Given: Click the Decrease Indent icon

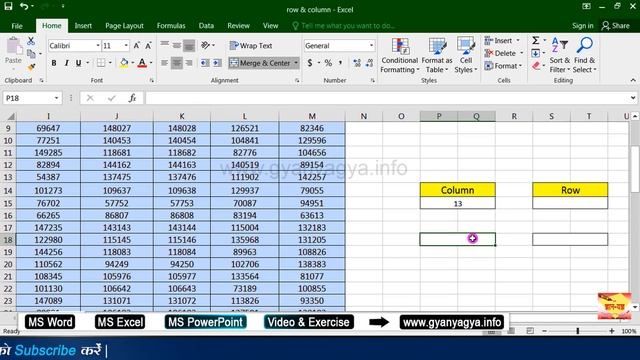Looking at the screenshot, I should (x=205, y=63).
